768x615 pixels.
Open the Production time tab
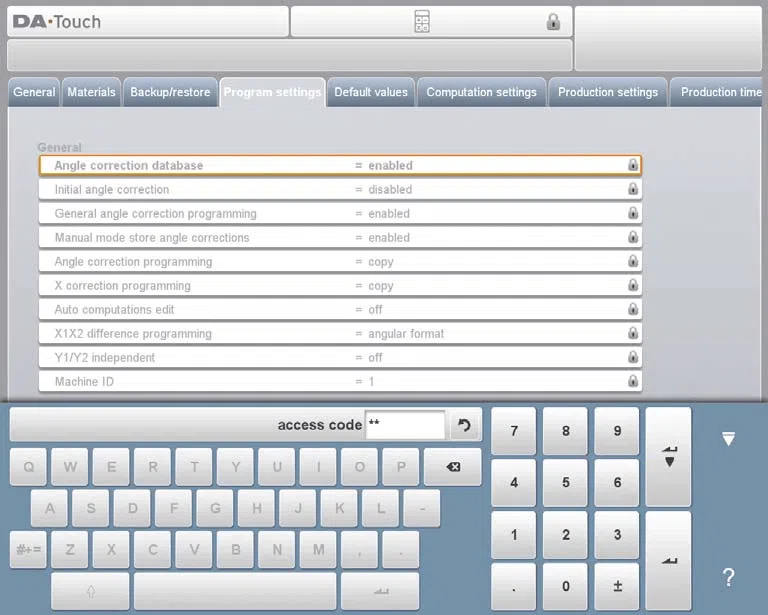click(718, 92)
